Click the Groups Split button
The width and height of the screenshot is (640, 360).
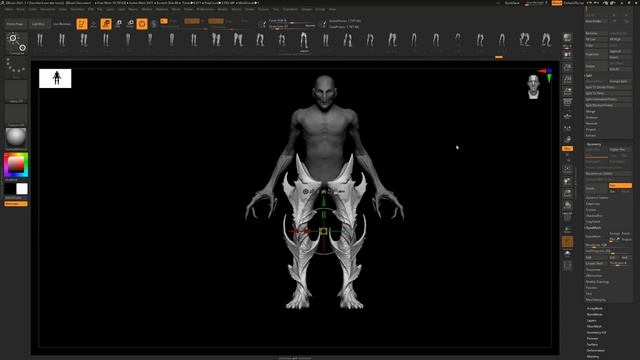tap(620, 81)
